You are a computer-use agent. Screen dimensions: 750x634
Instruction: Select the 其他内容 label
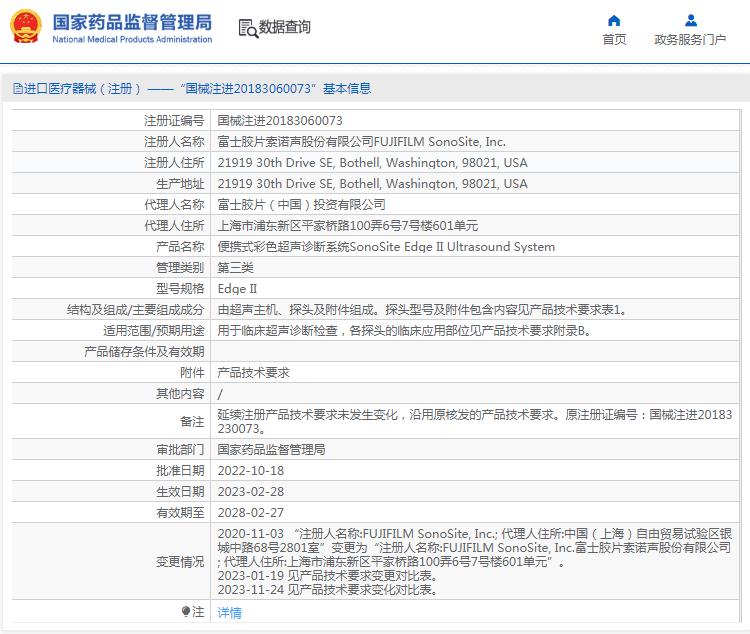coord(180,394)
